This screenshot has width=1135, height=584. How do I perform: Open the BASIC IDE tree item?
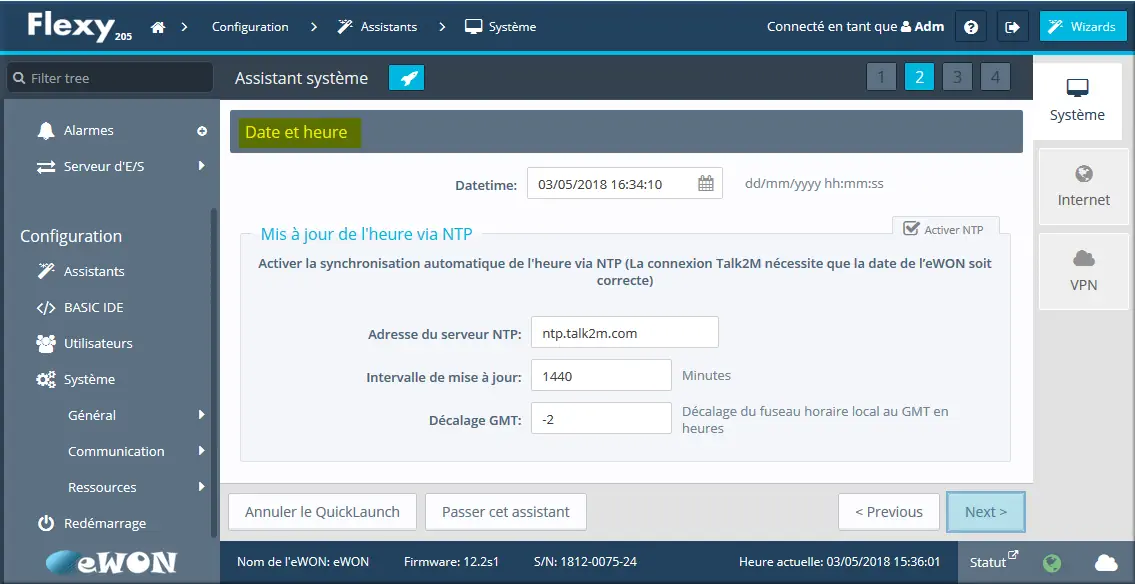tap(93, 308)
